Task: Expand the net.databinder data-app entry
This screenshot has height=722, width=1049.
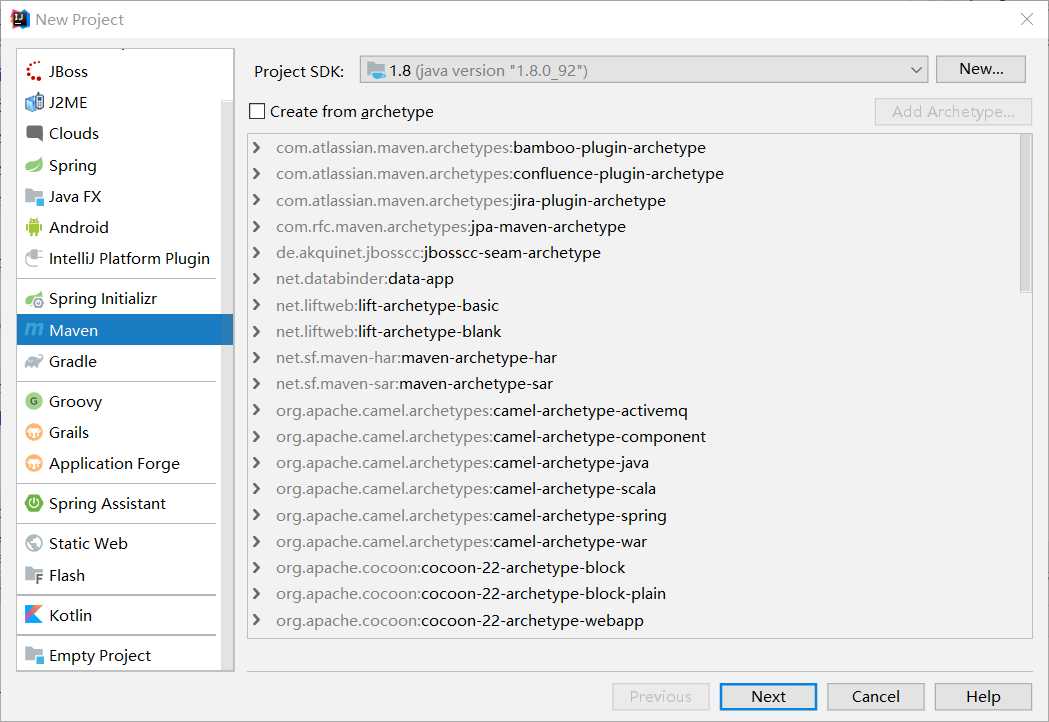Action: tap(257, 278)
